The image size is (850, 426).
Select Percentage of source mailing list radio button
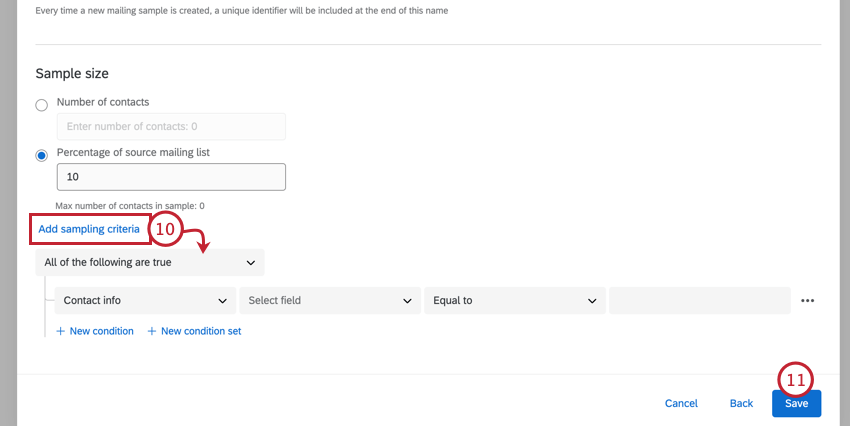[x=41, y=156]
